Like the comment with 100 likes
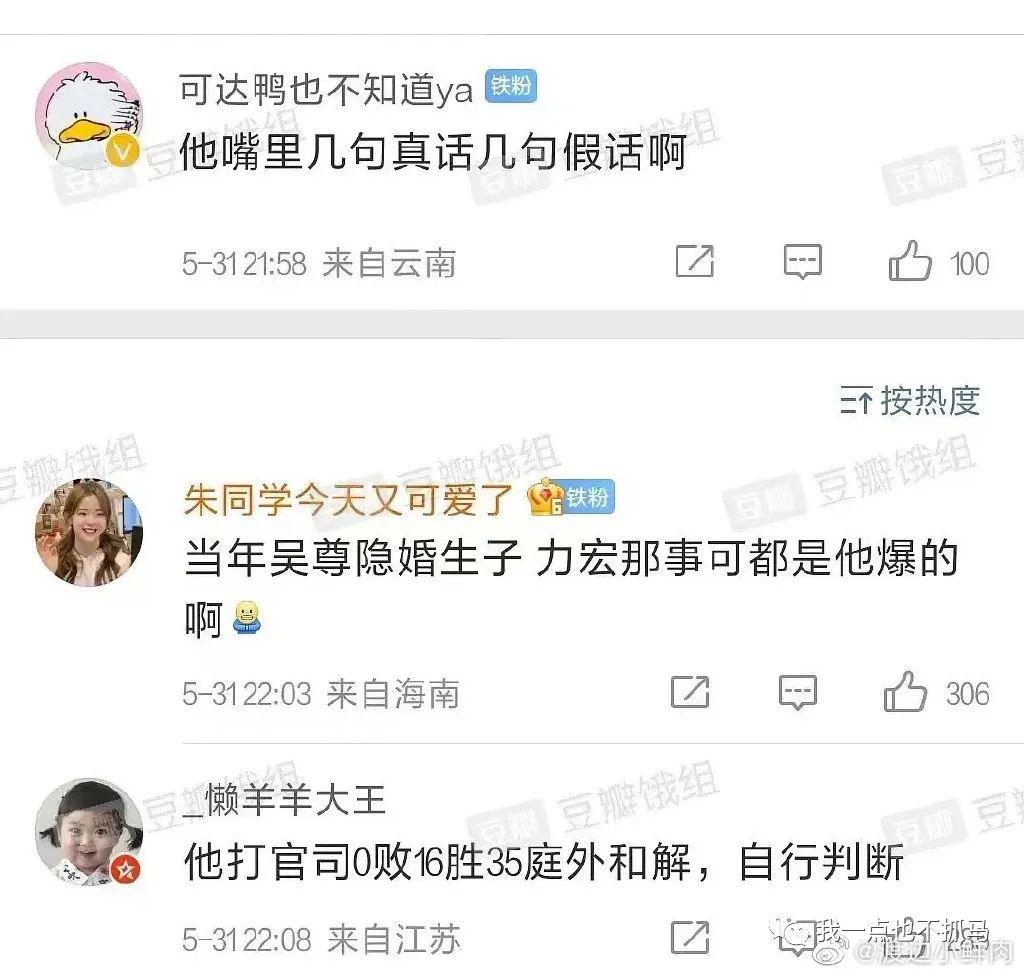 (909, 261)
